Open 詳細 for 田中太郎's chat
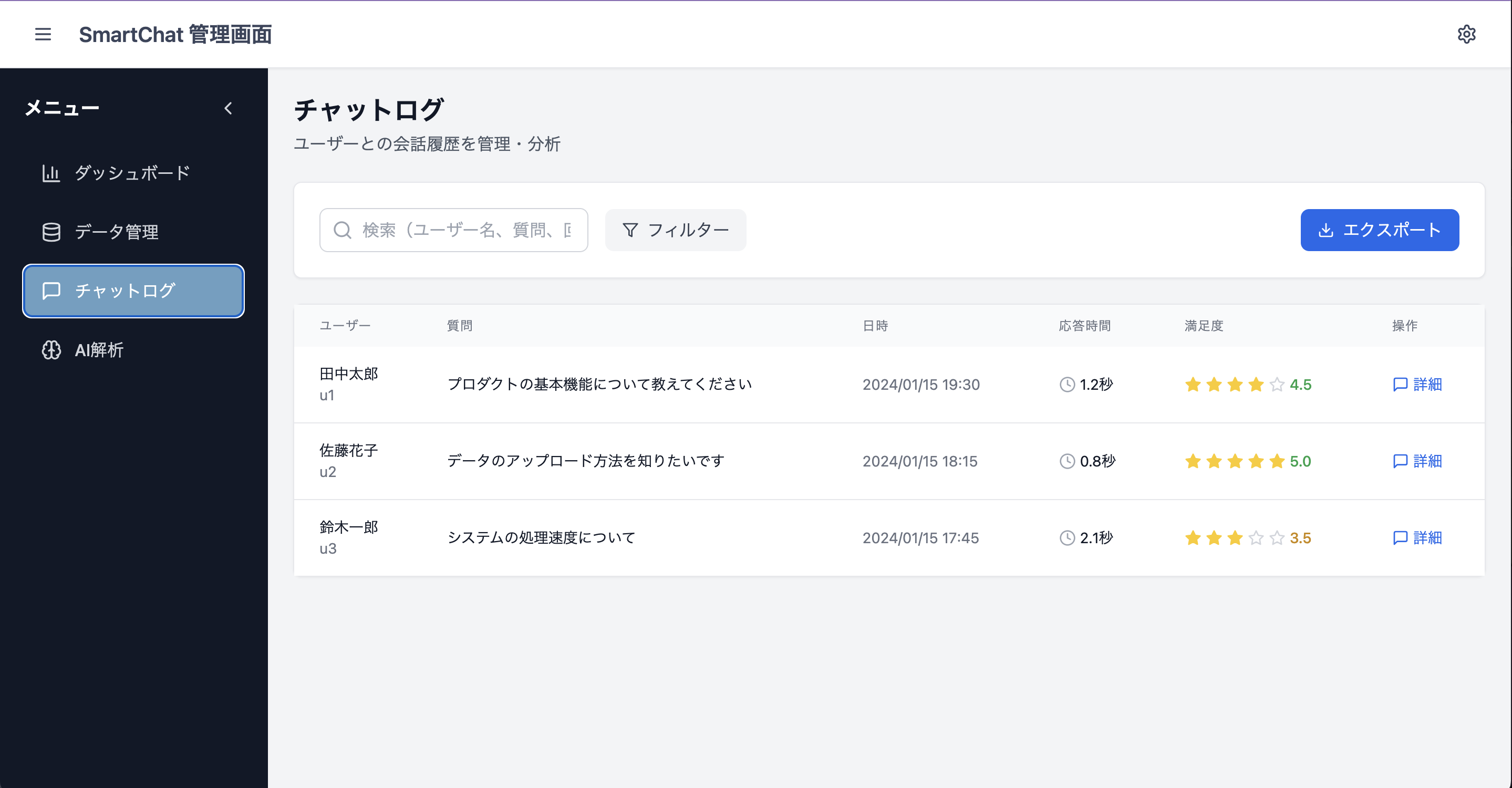 [1418, 385]
